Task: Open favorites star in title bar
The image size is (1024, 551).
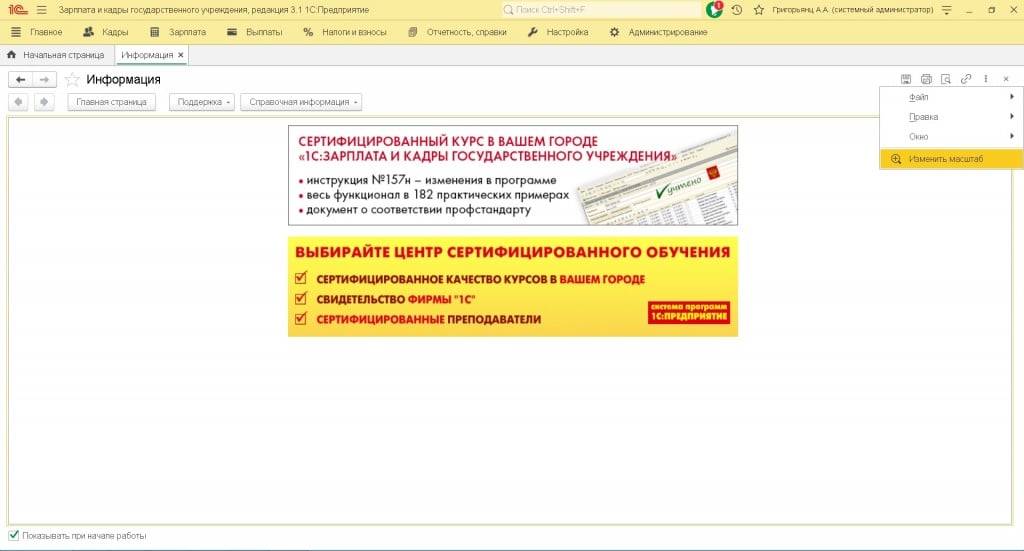Action: click(759, 10)
